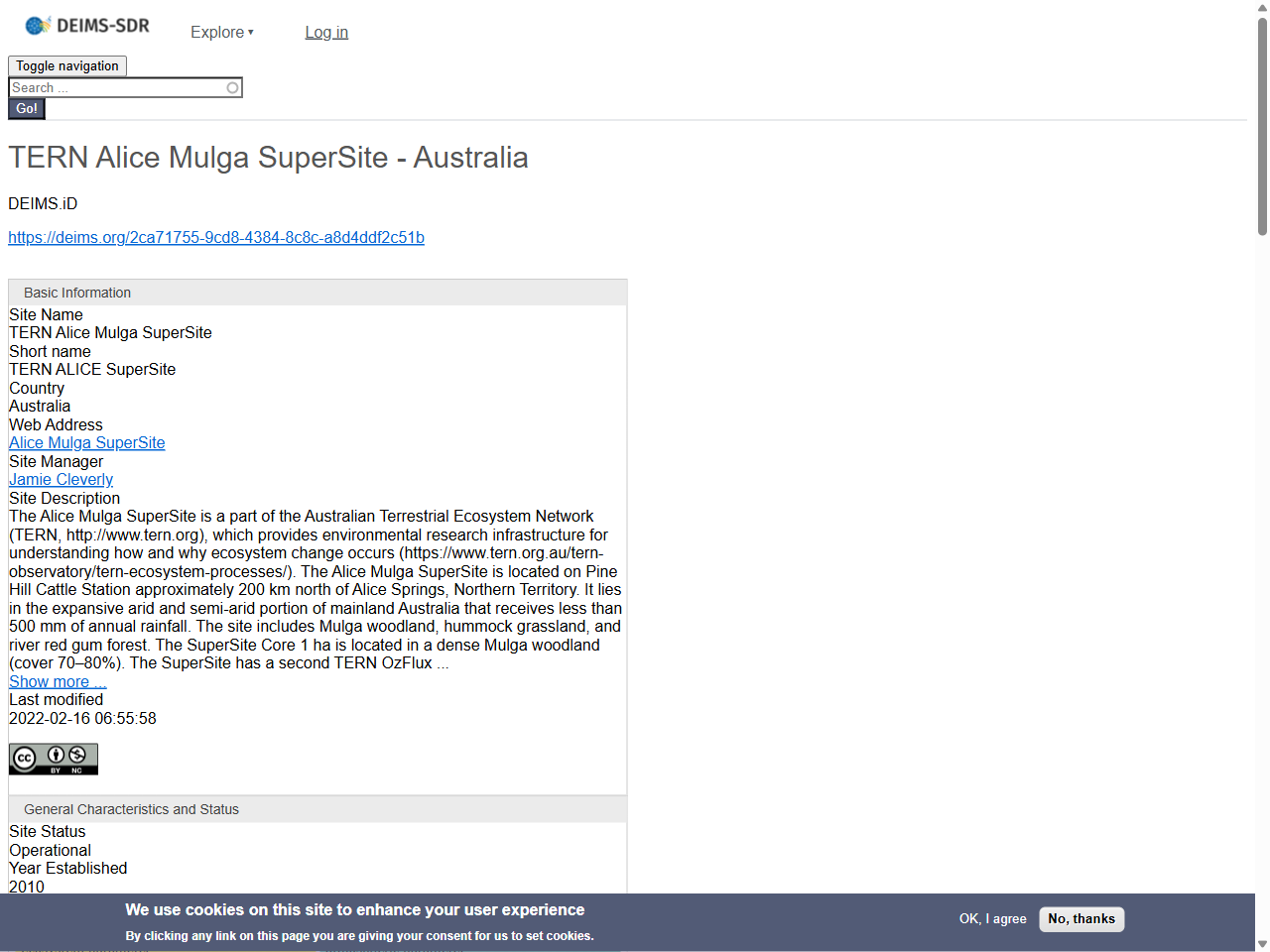Click the Site Status value Operational
Image resolution: width=1270 pixels, height=952 pixels.
click(x=50, y=851)
